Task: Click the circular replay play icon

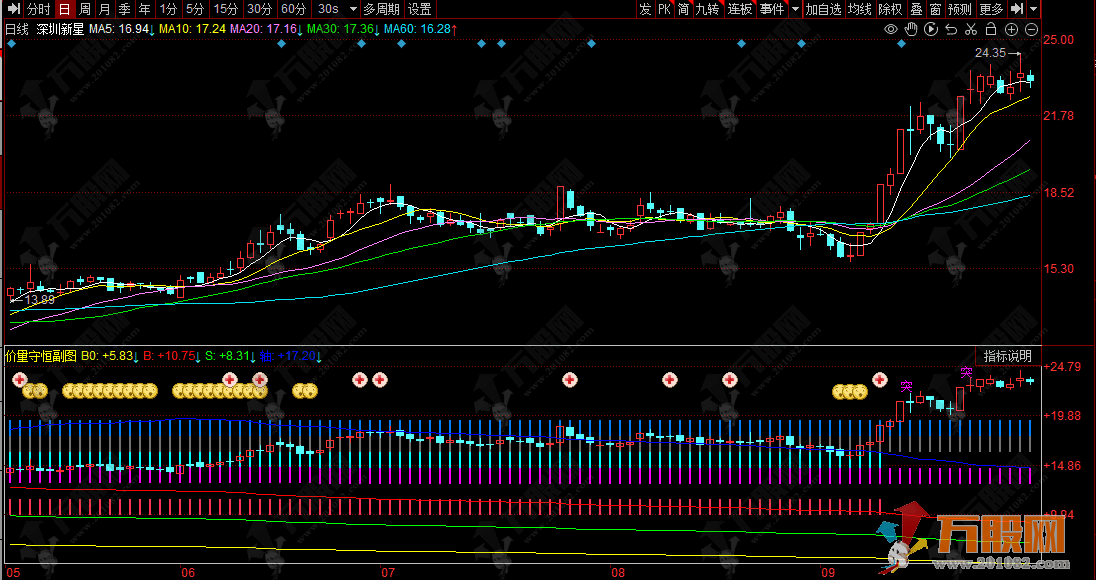Action: click(930, 29)
